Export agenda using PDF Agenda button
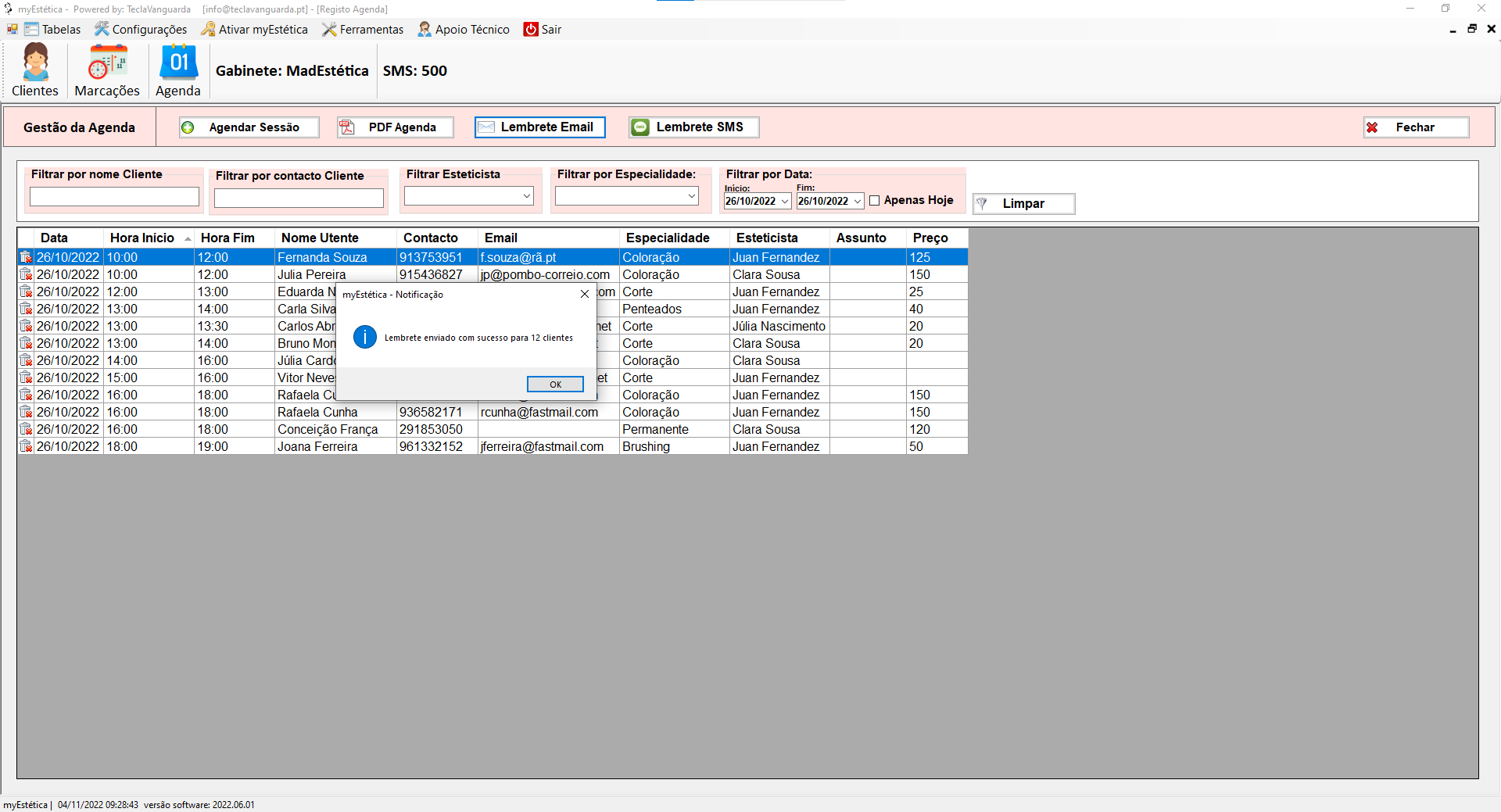 pos(396,127)
